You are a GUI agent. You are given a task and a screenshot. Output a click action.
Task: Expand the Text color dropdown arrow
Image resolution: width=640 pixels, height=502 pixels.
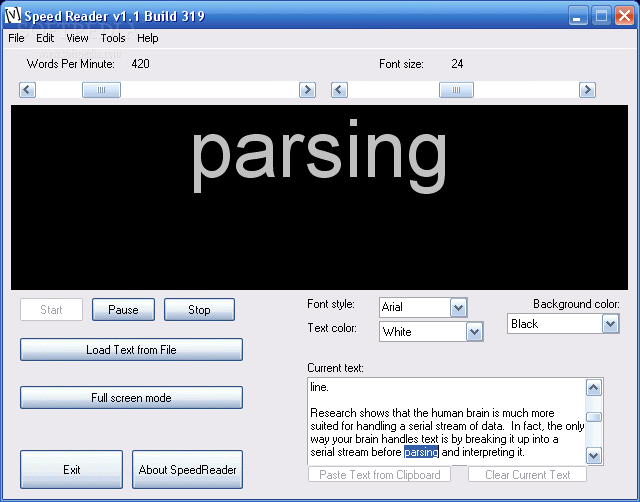pos(474,332)
